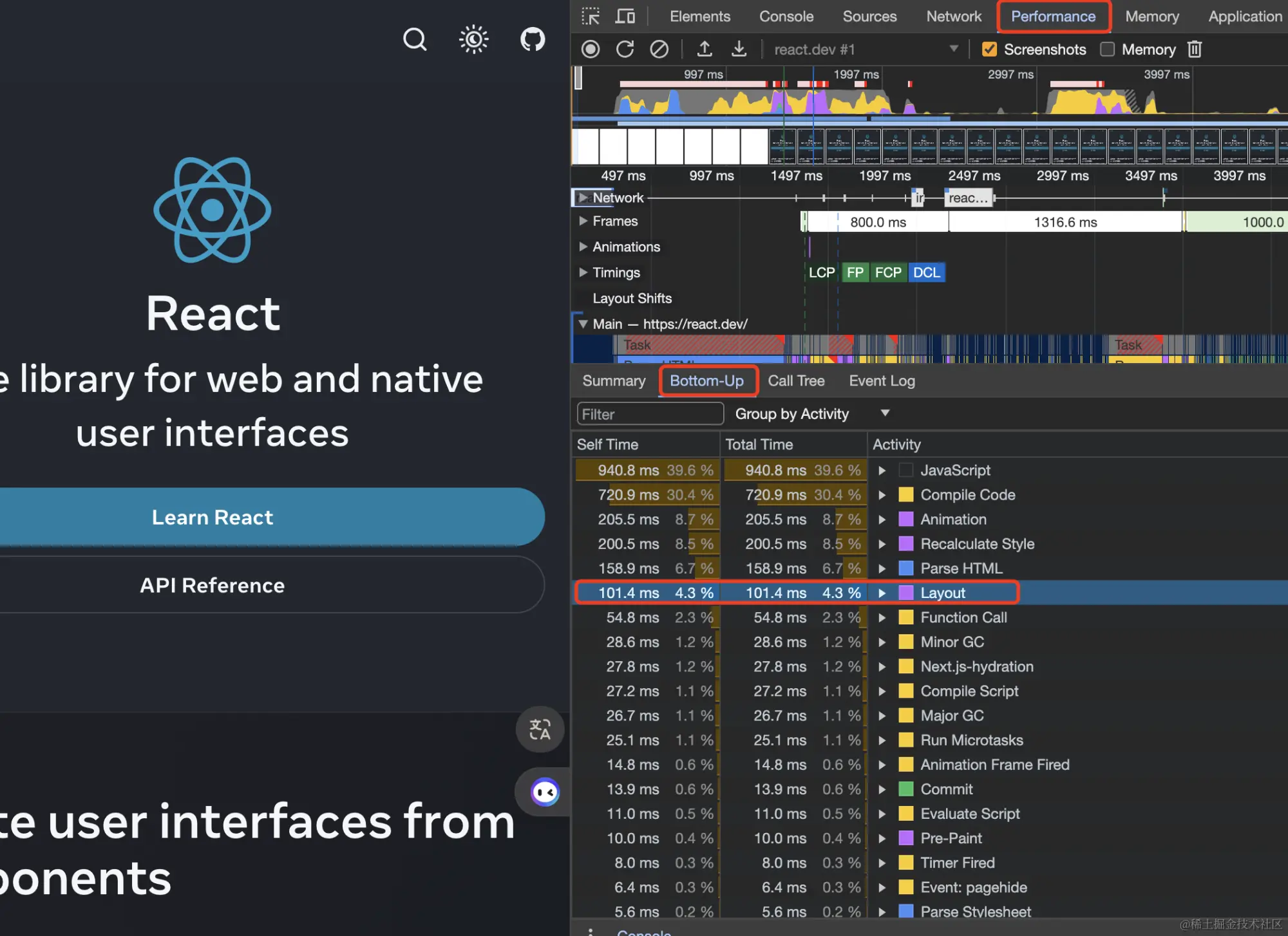Expand the Compile Code activity row

point(882,495)
